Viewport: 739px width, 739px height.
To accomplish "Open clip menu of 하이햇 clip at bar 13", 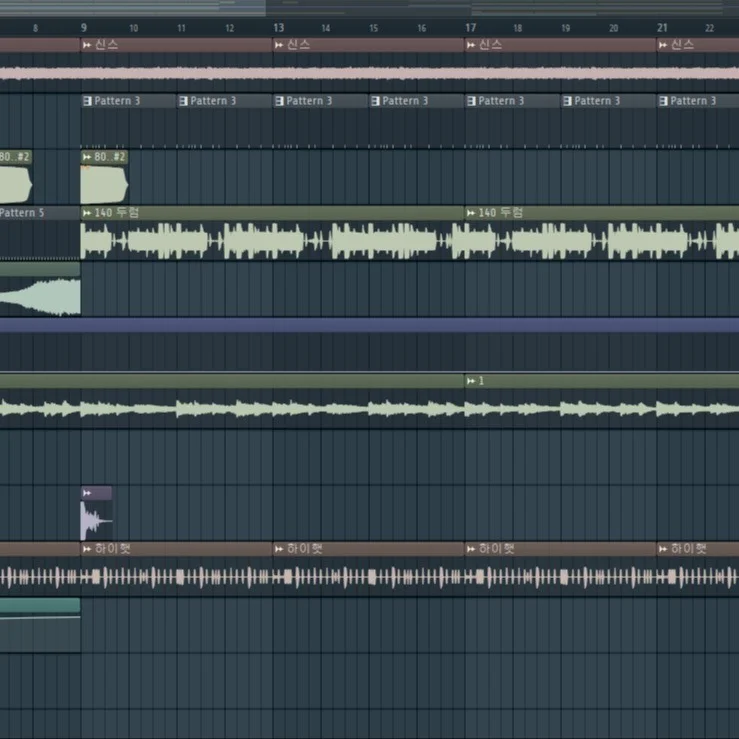I will tap(279, 549).
